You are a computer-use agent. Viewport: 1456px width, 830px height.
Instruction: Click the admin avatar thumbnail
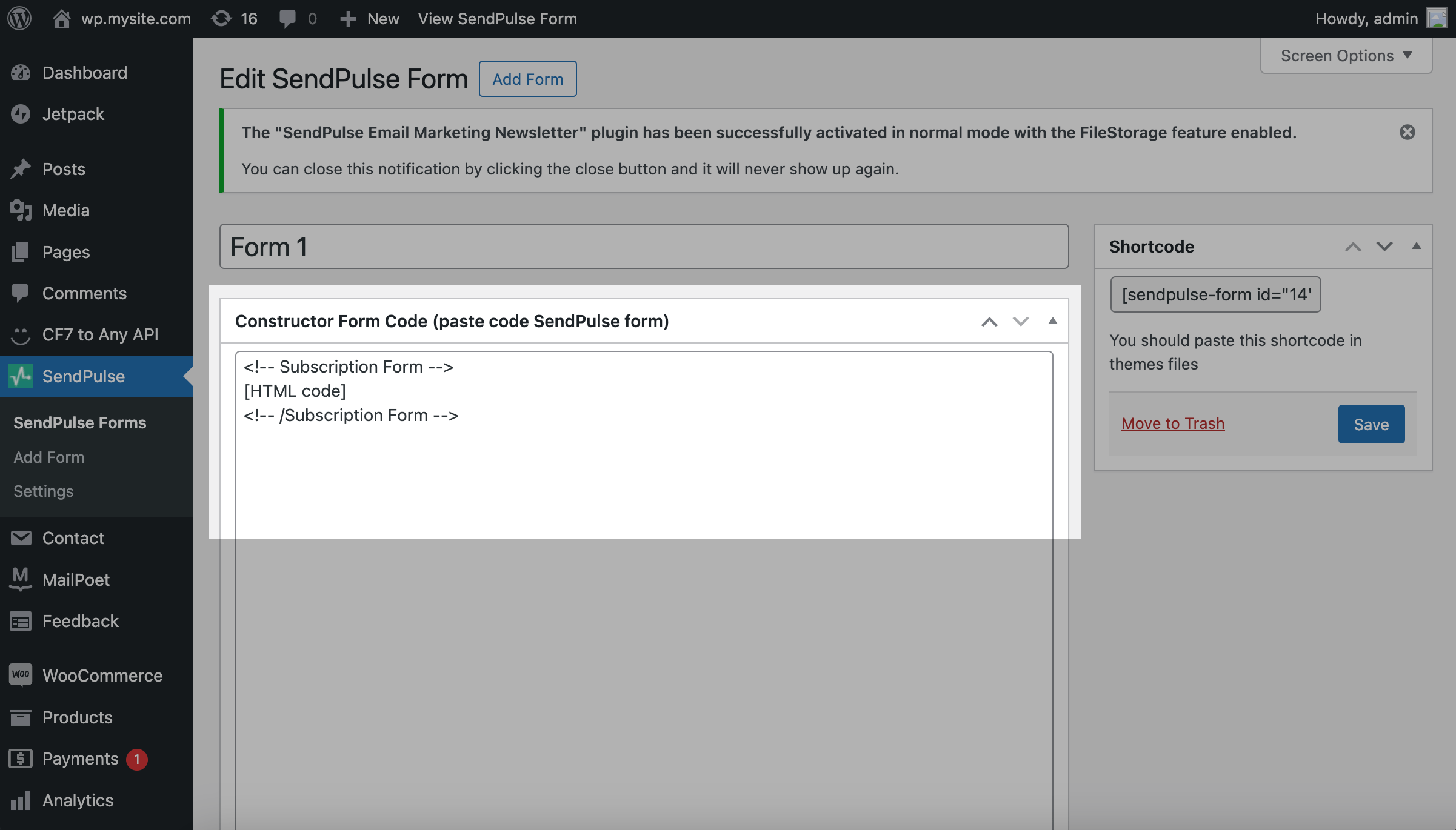click(1437, 18)
